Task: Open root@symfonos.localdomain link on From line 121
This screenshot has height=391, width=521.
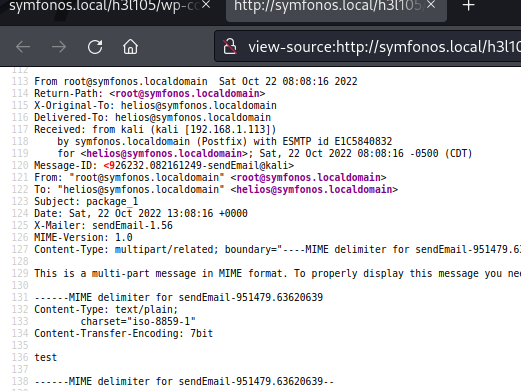Action: click(x=308, y=177)
